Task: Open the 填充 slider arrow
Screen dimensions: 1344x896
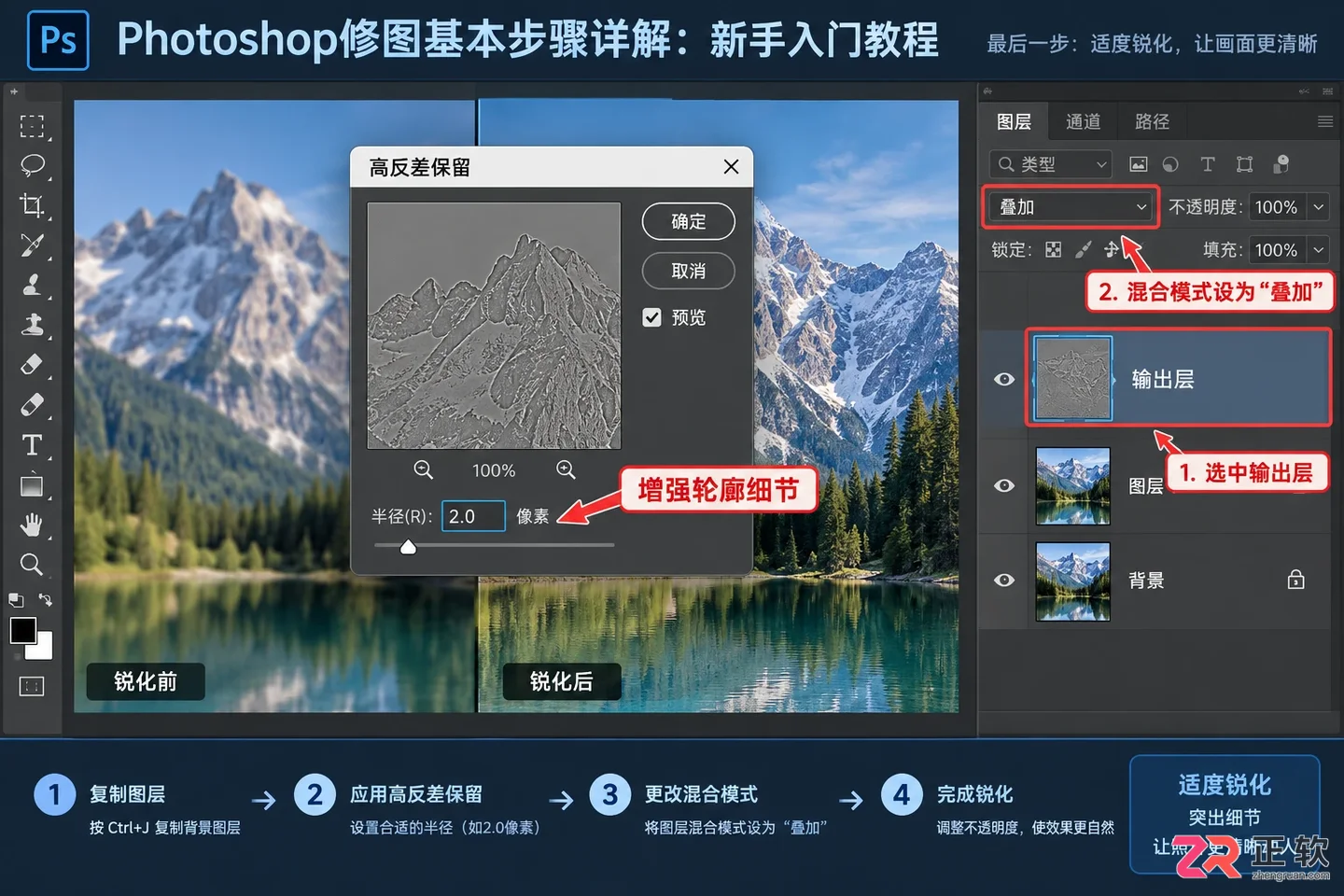Action: click(1318, 249)
